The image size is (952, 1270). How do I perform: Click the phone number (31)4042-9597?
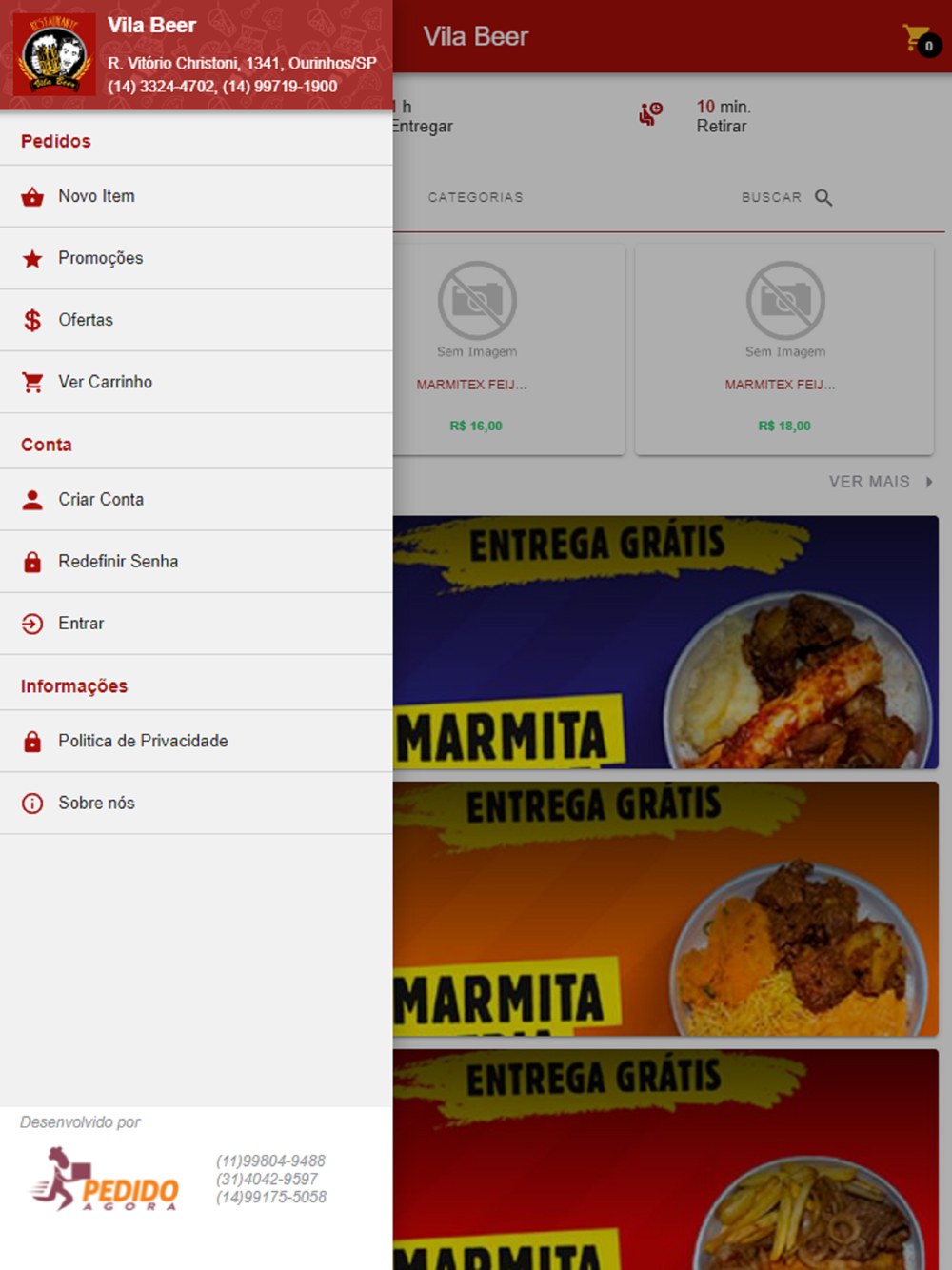[267, 1179]
